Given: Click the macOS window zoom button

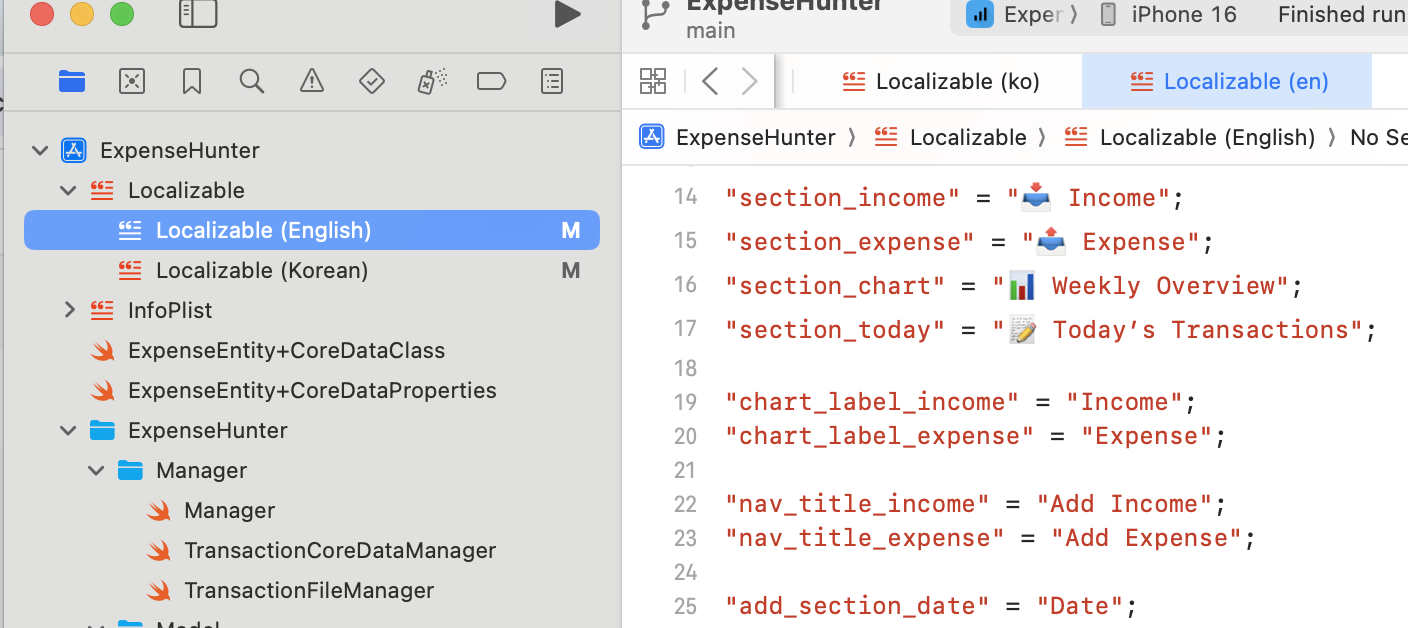Looking at the screenshot, I should 121,14.
